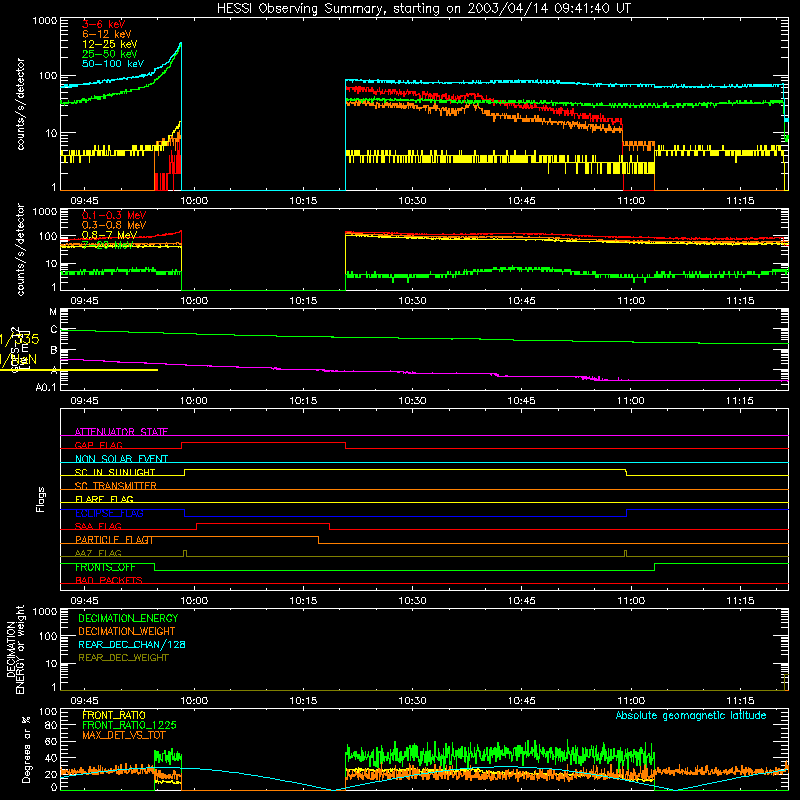Choose the 50-100 keV legend label

tap(112, 63)
